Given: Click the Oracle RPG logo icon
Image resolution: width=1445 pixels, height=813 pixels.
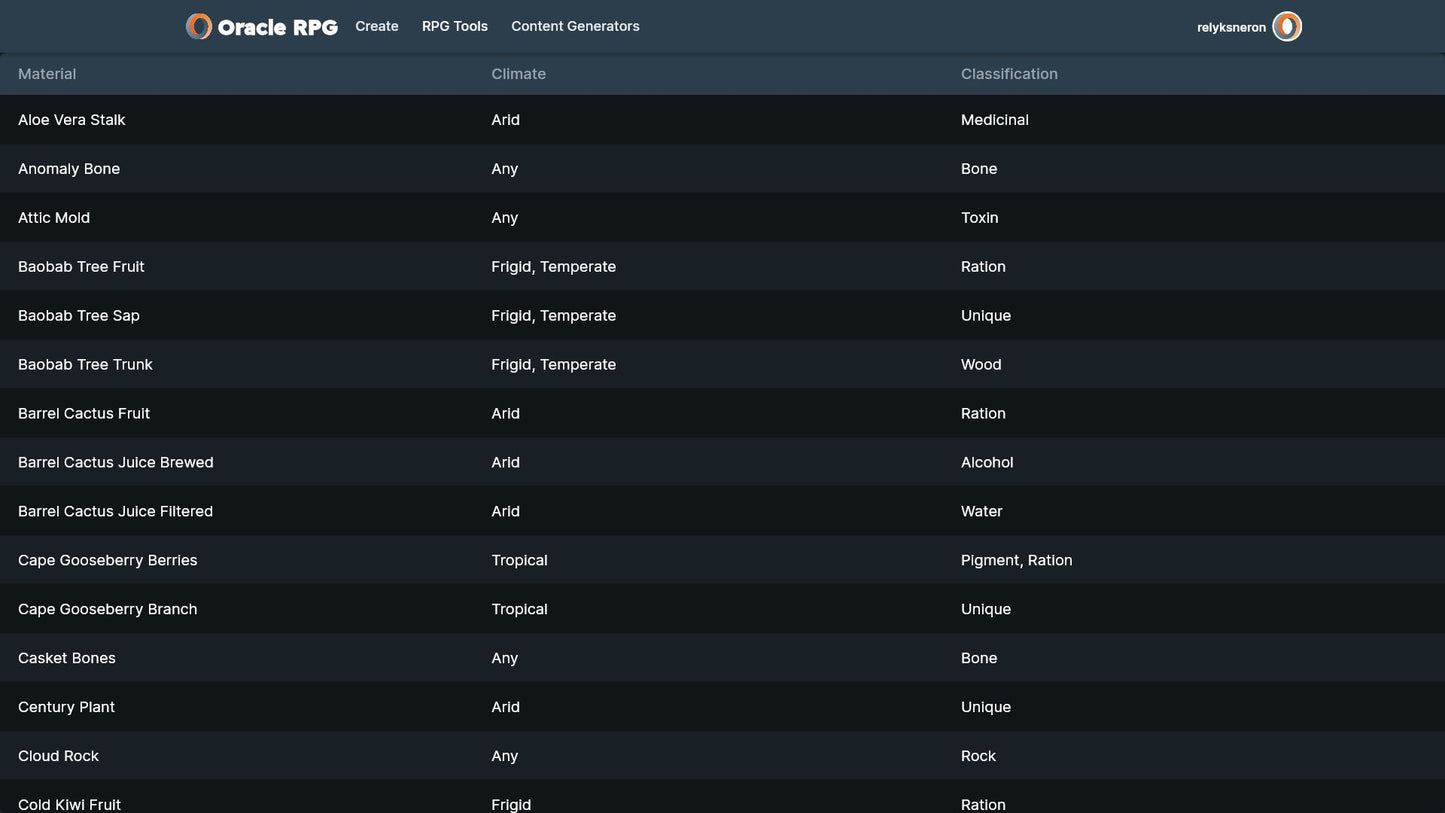Looking at the screenshot, I should point(199,27).
